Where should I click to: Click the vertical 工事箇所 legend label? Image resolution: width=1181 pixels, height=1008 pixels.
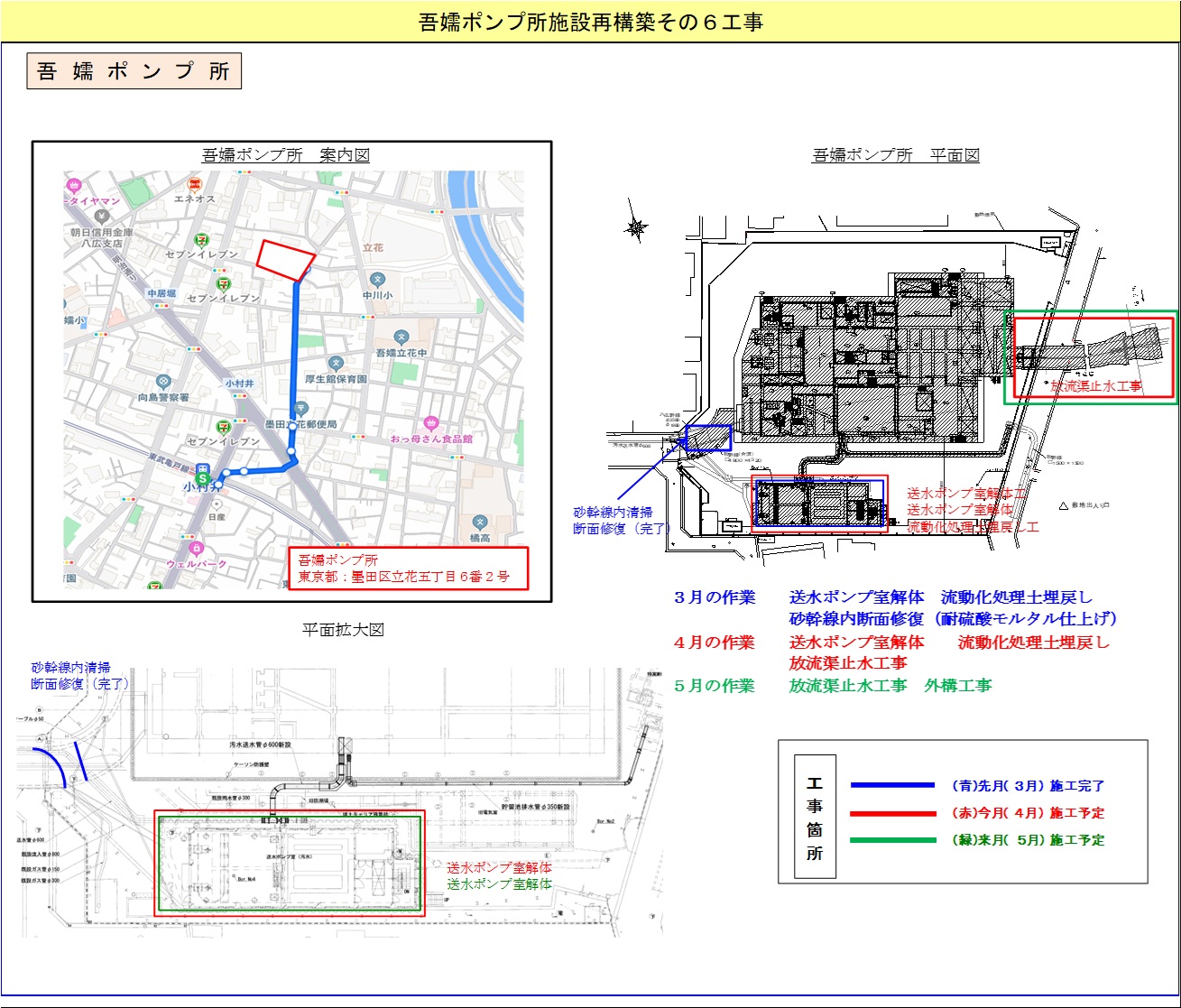815,818
